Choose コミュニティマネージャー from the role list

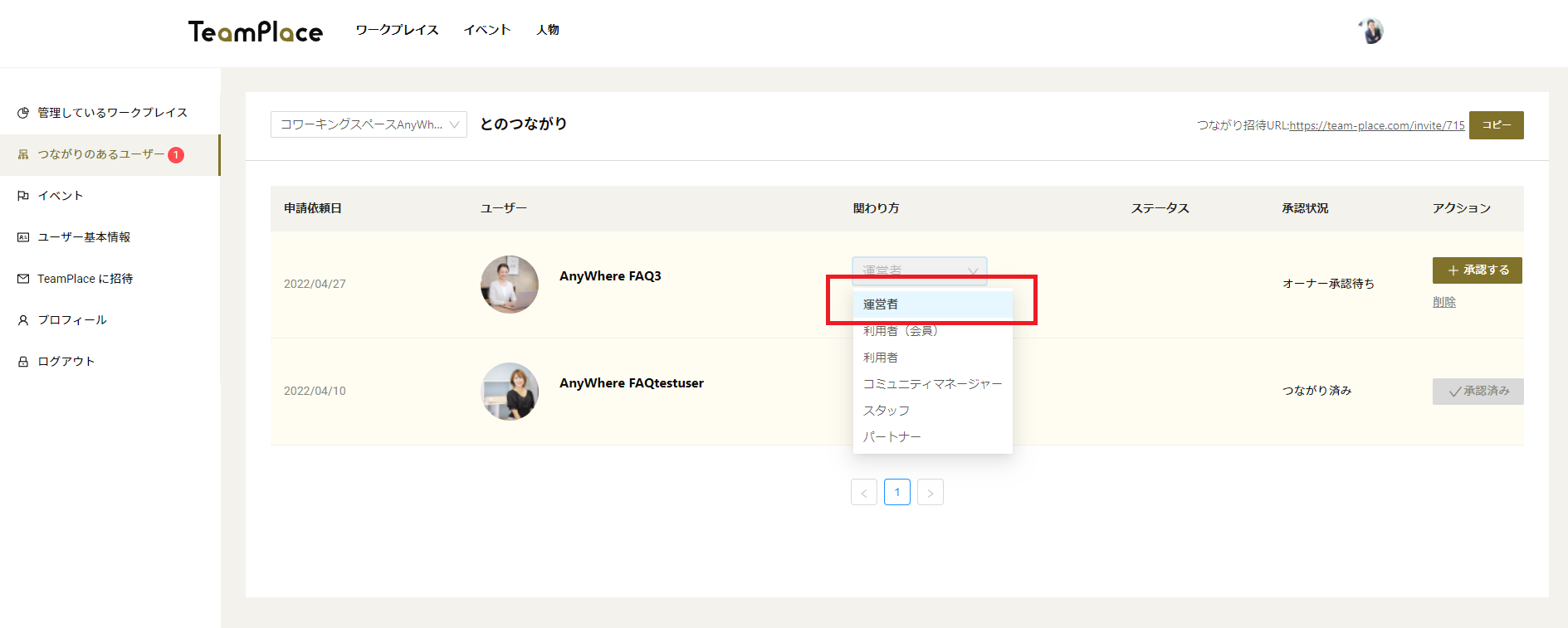tap(932, 384)
